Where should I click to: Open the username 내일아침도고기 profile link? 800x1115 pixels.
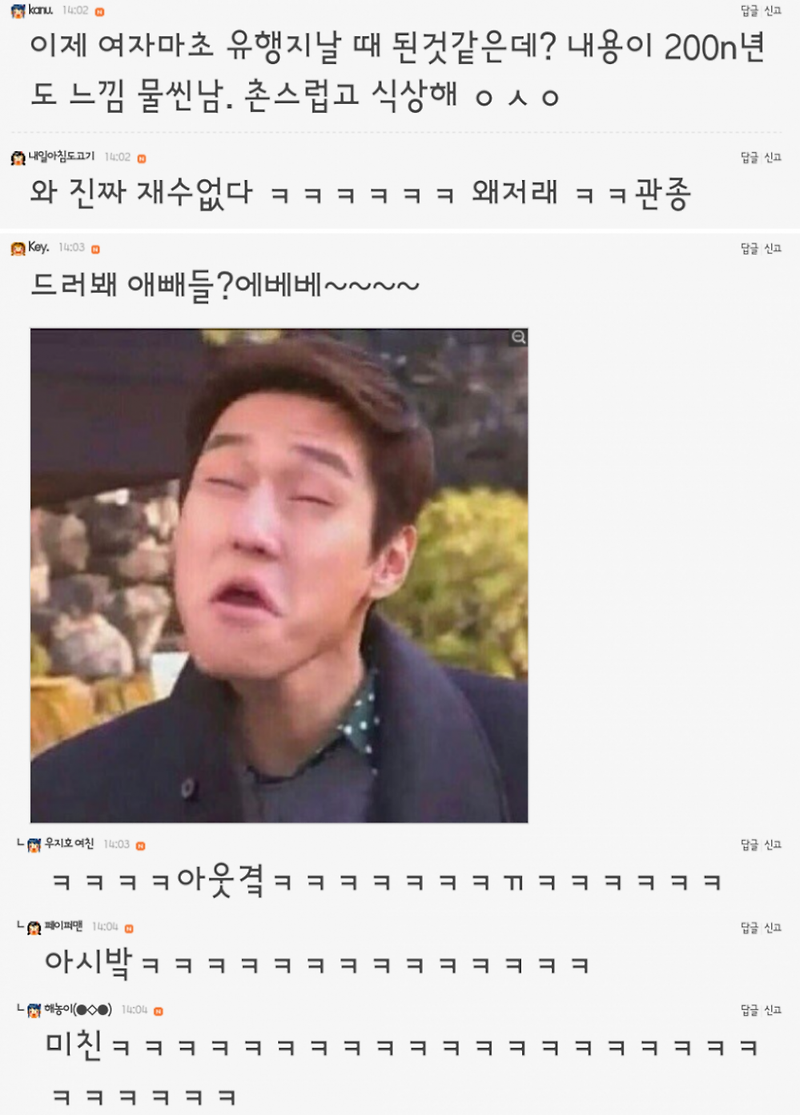(61, 156)
